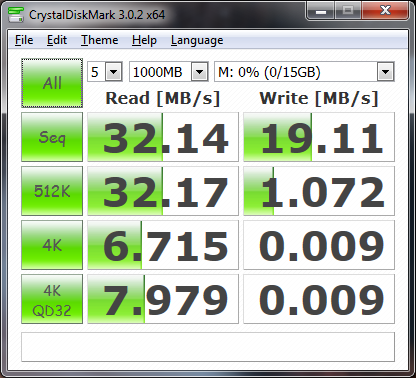Screen dimensions: 416x378
Task: Click the Seq read result 32.14
Action: point(163,137)
